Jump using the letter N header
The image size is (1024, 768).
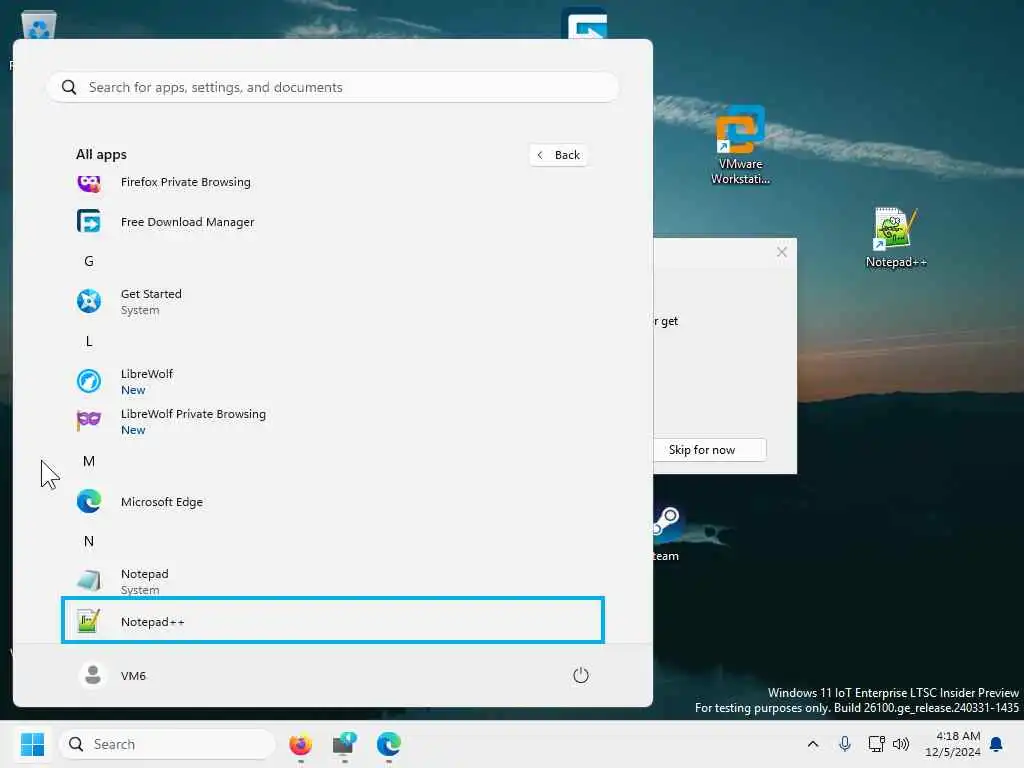[x=89, y=541]
